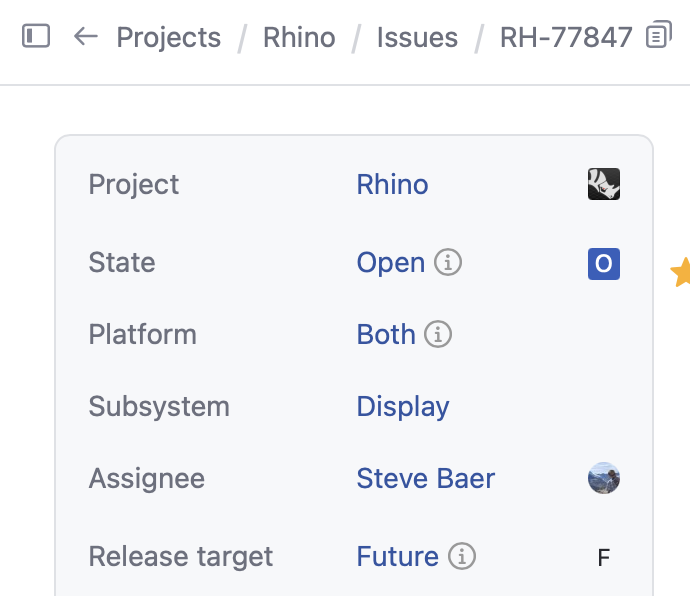This screenshot has width=690, height=596.
Task: Open the Issues breadcrumb link
Action: point(417,37)
